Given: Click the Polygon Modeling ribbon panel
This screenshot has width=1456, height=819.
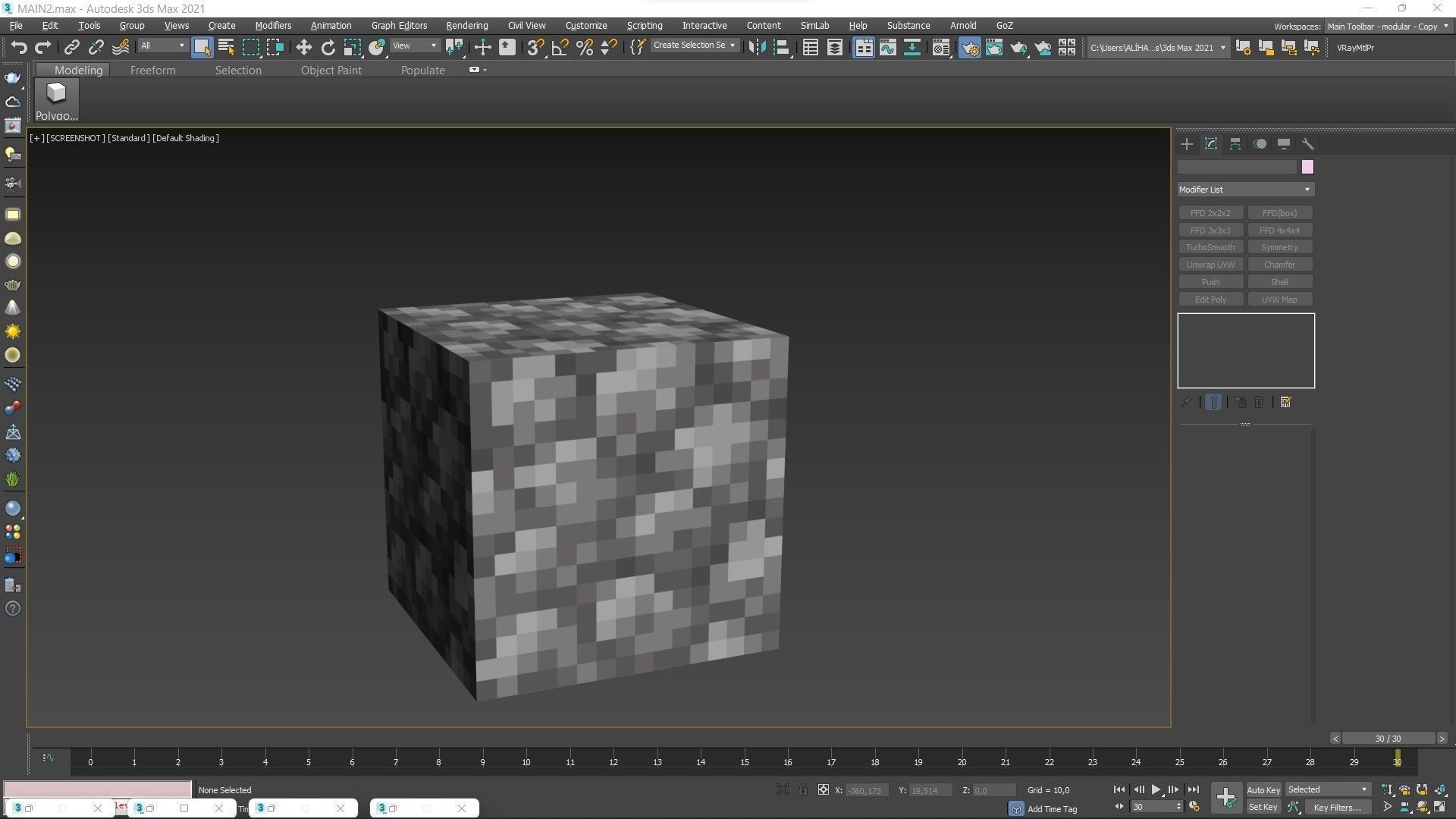Looking at the screenshot, I should [x=56, y=100].
